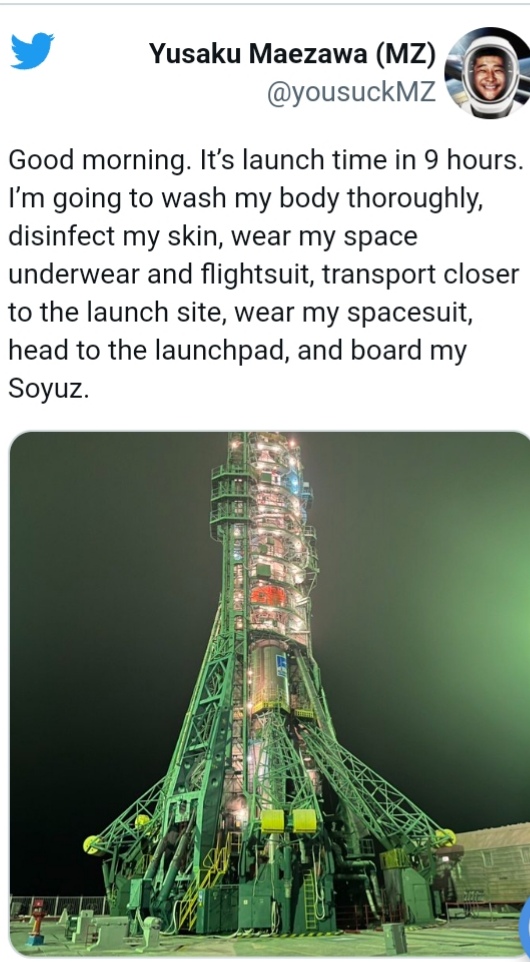Tap the yellow disc on the left gantry arm
The image size is (530, 962).
pos(93,845)
